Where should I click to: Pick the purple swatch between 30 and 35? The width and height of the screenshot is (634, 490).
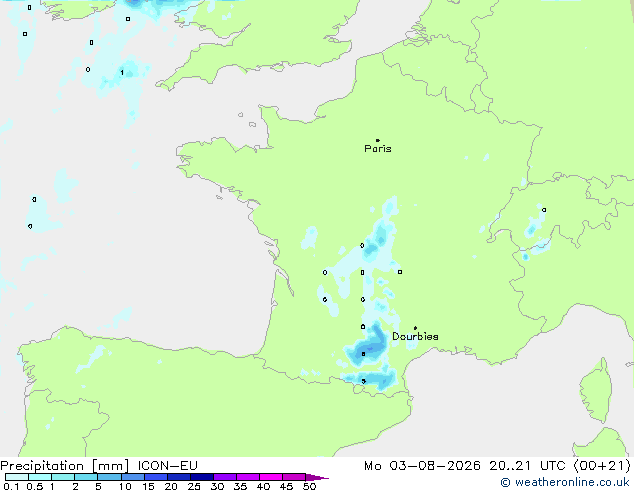[x=225, y=477]
